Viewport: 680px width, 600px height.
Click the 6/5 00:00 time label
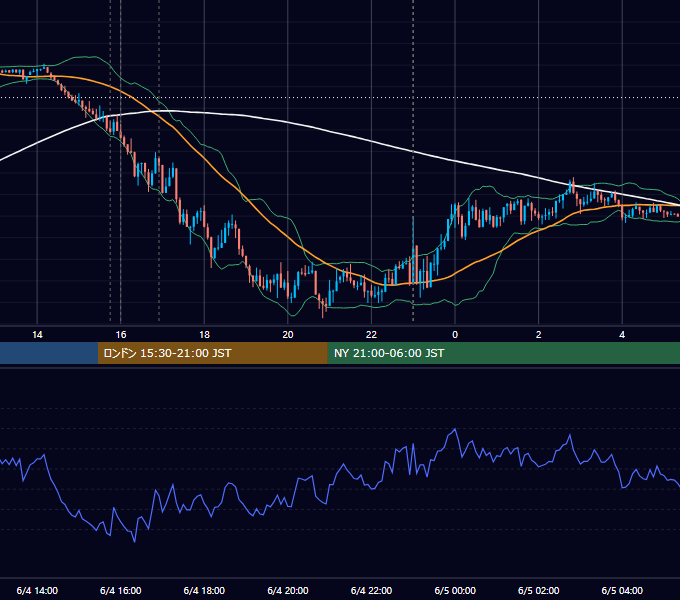pyautogui.click(x=455, y=590)
